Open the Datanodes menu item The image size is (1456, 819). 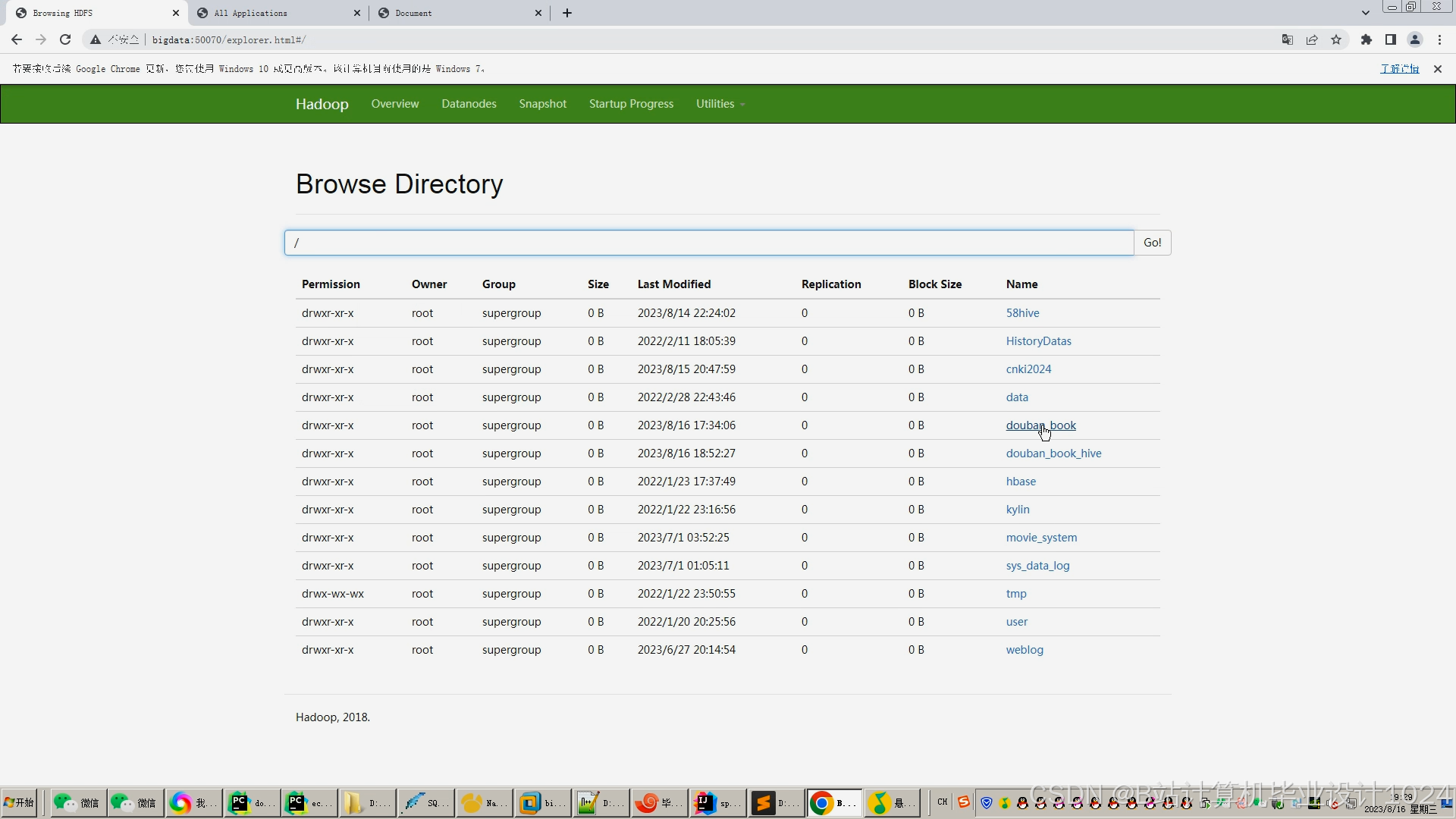(x=469, y=104)
